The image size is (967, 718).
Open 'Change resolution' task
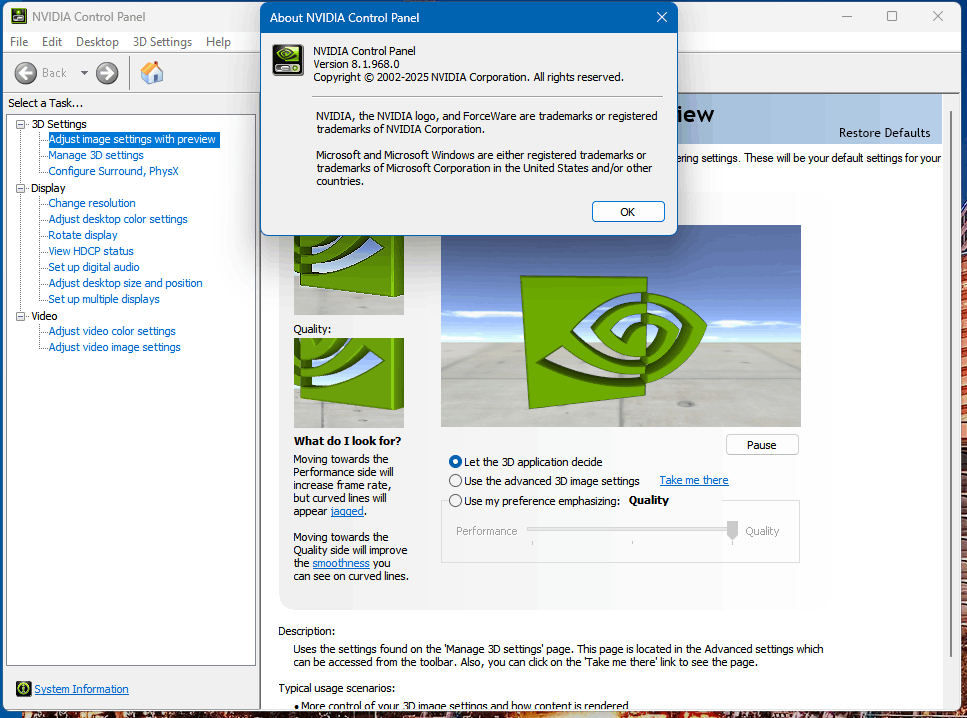coord(92,204)
